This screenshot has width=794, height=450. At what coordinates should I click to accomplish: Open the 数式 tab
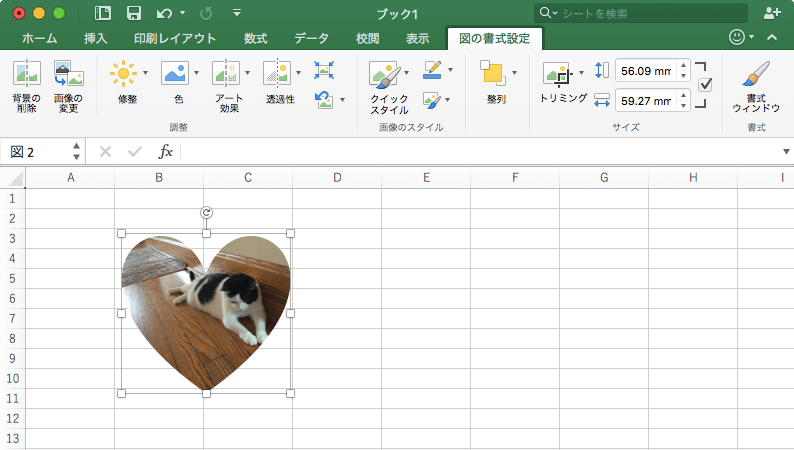click(x=255, y=38)
